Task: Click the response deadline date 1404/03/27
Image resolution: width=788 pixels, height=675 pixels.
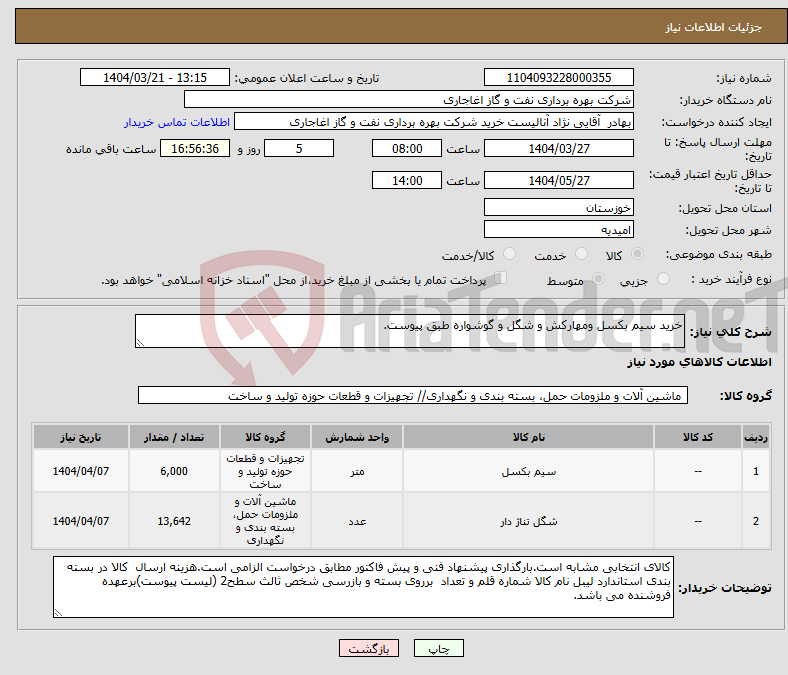Action: [x=559, y=148]
